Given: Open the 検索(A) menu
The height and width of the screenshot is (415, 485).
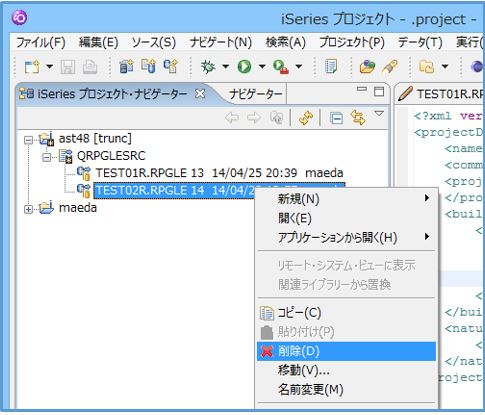Looking at the screenshot, I should (x=286, y=42).
